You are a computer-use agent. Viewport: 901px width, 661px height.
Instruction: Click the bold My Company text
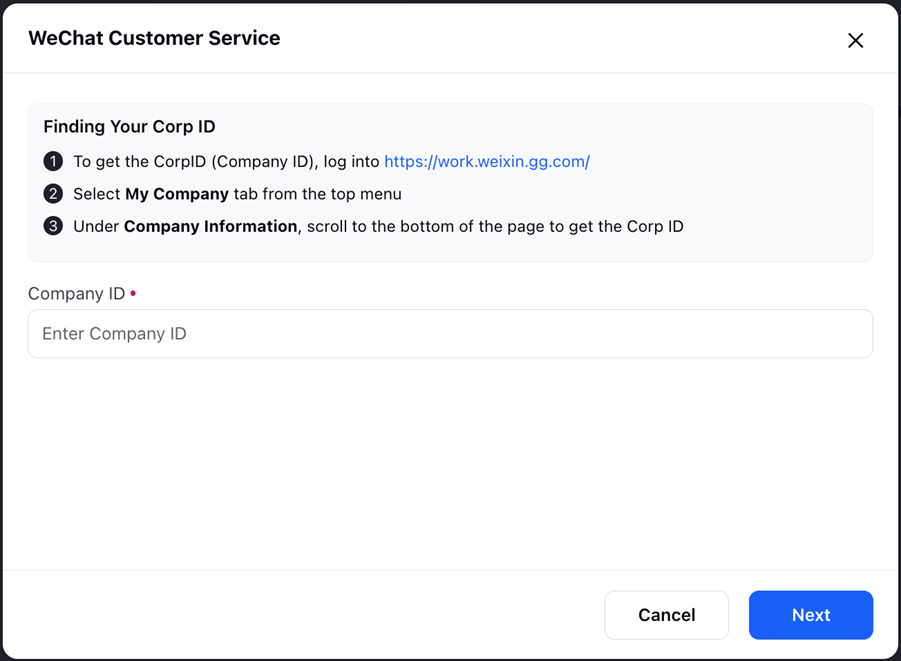[177, 194]
